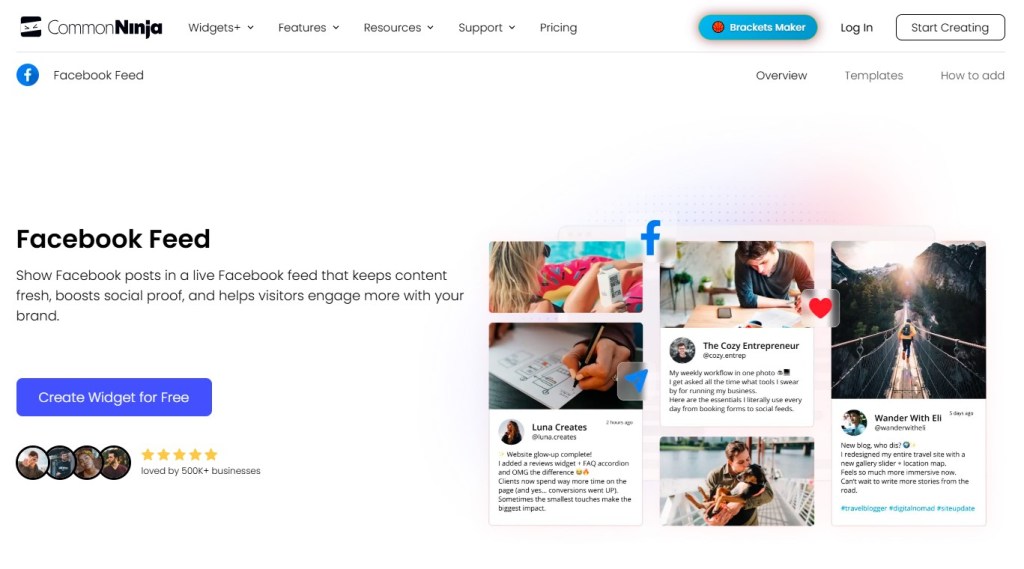
Task: Click the floating Facebook 'f' logo
Action: 651,238
